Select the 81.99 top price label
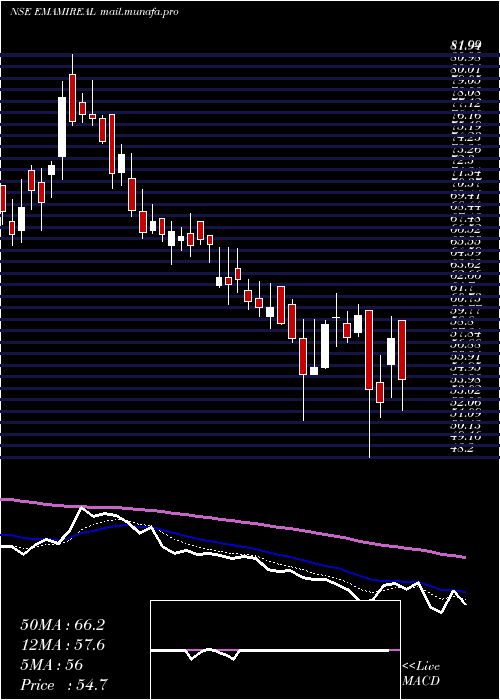Image resolution: width=500 pixels, height=700 pixels. point(466,45)
